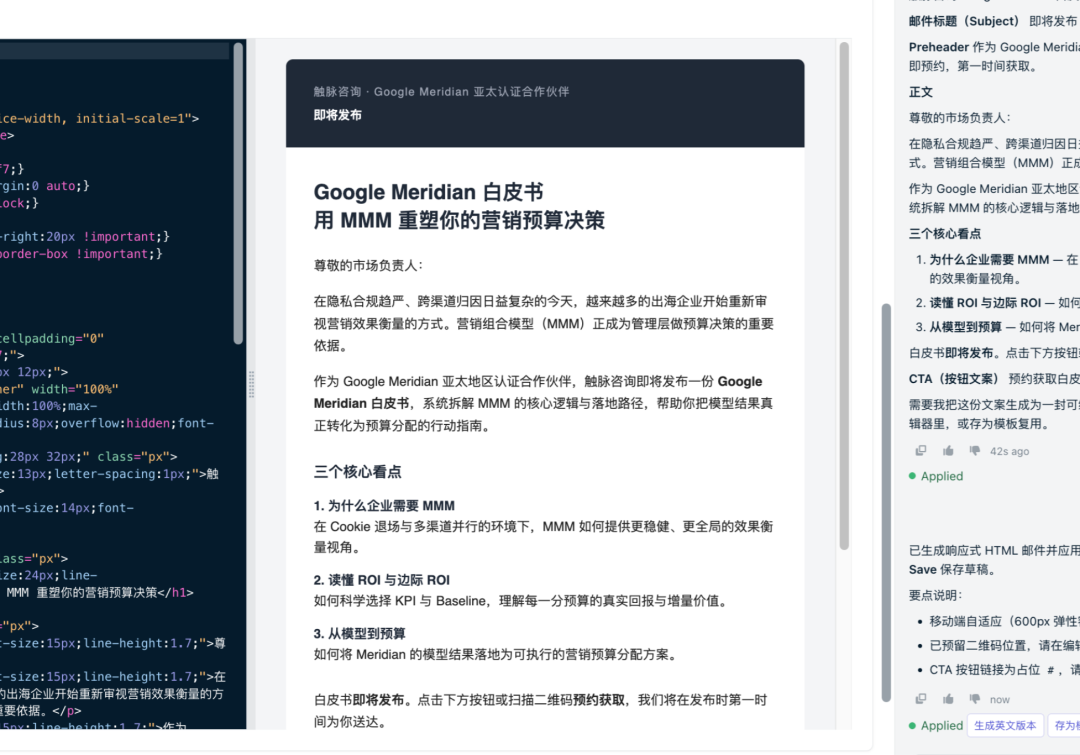Screen dimensions: 1080x755
Task: Click the code line with initial-scale=1
Action: click(x=99, y=118)
